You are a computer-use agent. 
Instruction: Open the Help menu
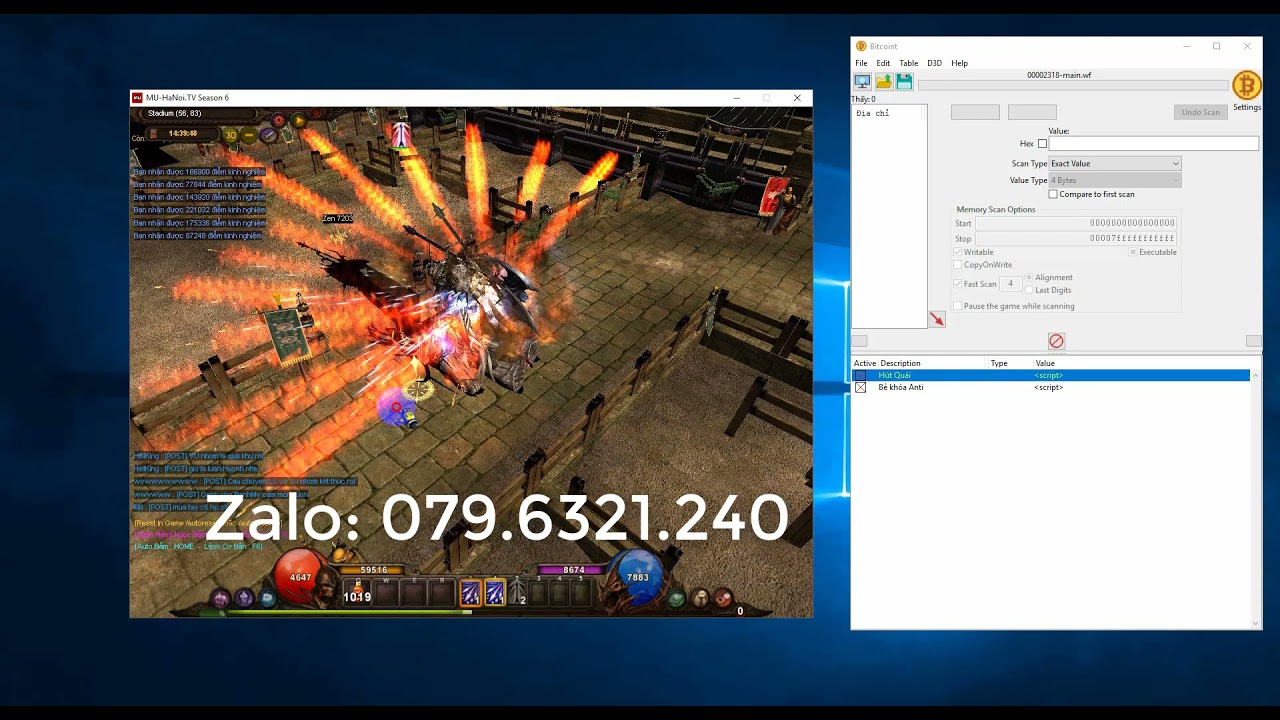coord(959,63)
